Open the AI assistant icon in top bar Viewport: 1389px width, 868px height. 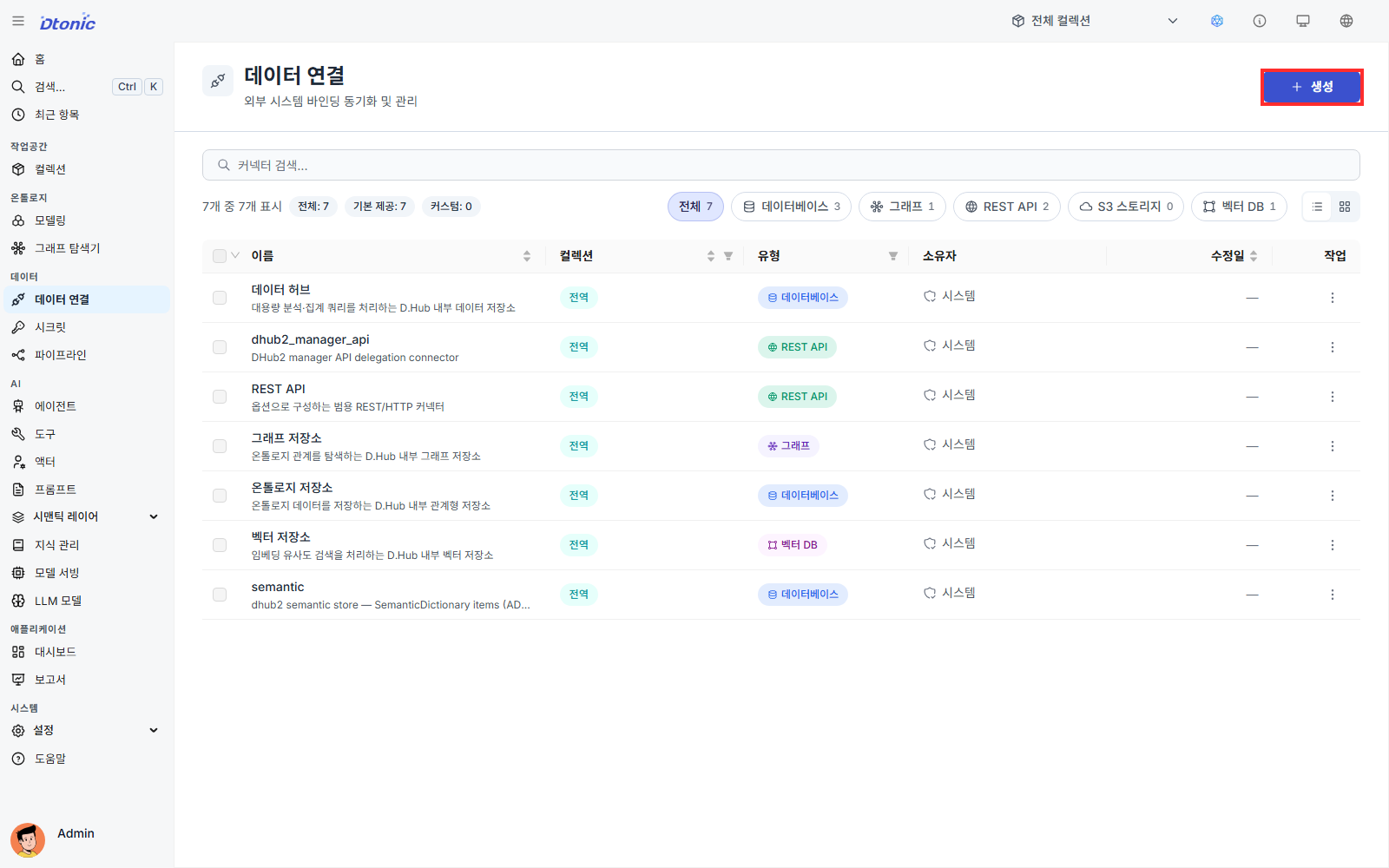[x=1217, y=21]
